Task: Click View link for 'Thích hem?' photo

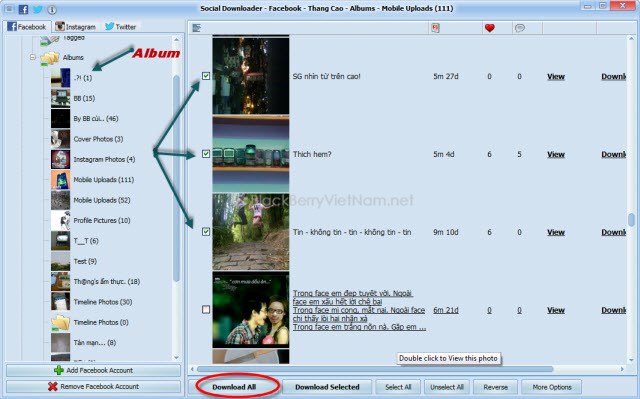Action: point(556,154)
